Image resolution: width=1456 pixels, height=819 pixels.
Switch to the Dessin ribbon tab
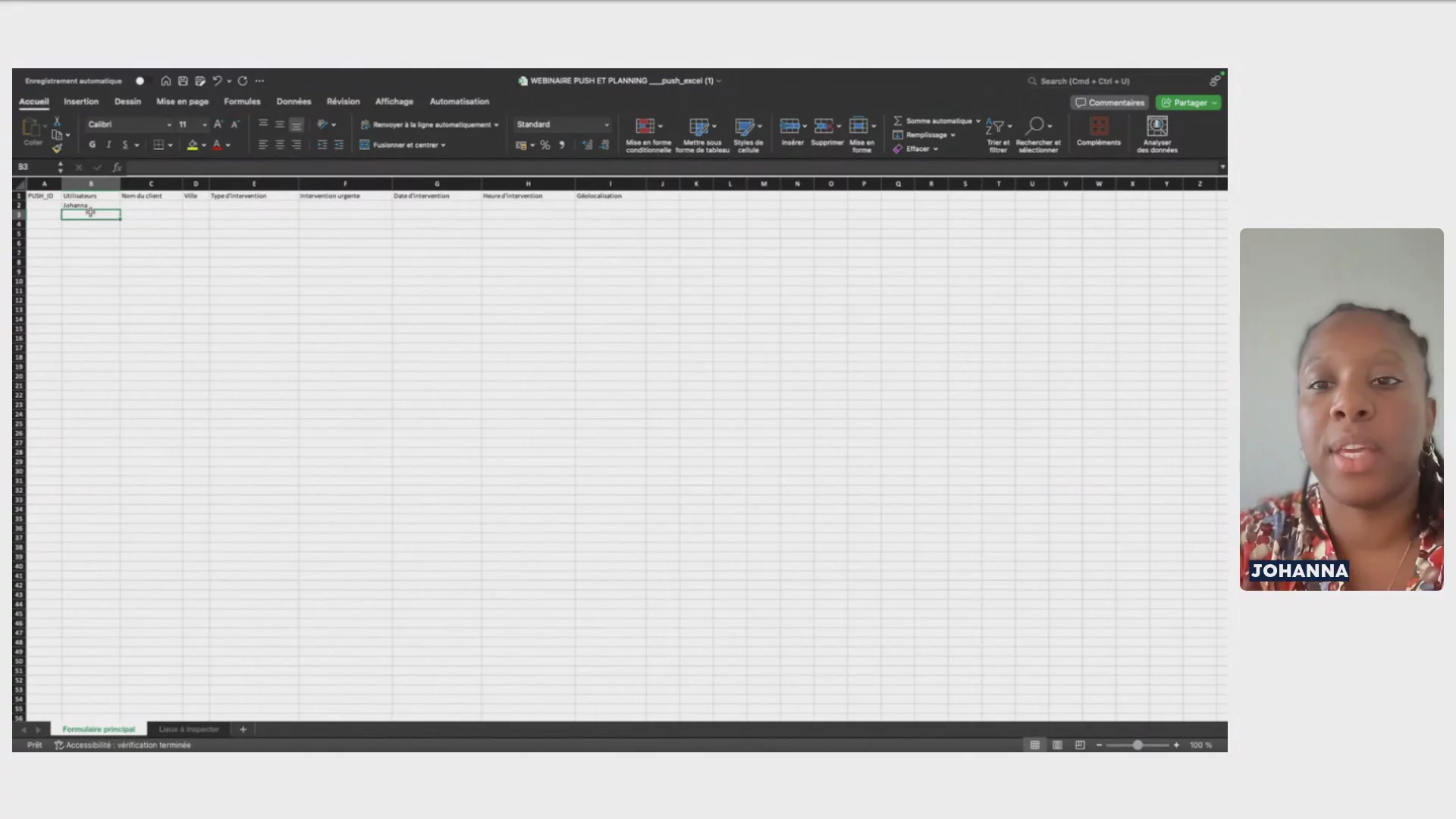click(127, 102)
